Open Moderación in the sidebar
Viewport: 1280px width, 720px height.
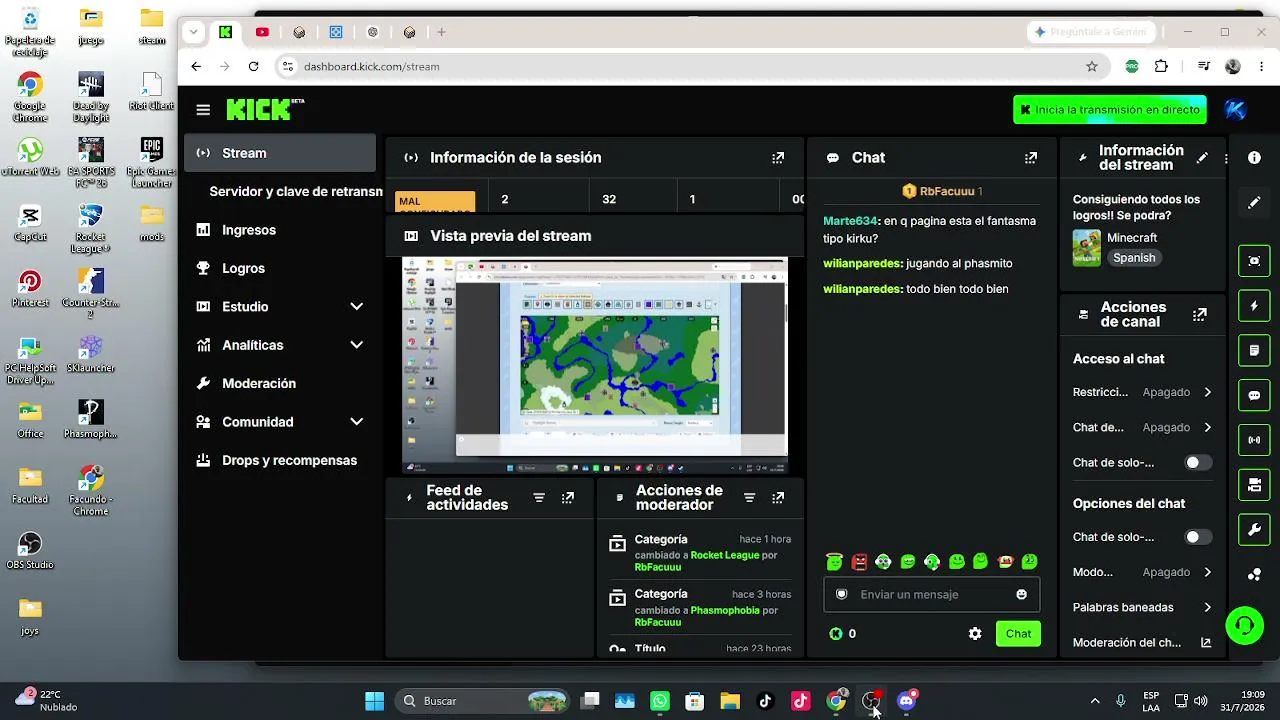pyautogui.click(x=280, y=384)
